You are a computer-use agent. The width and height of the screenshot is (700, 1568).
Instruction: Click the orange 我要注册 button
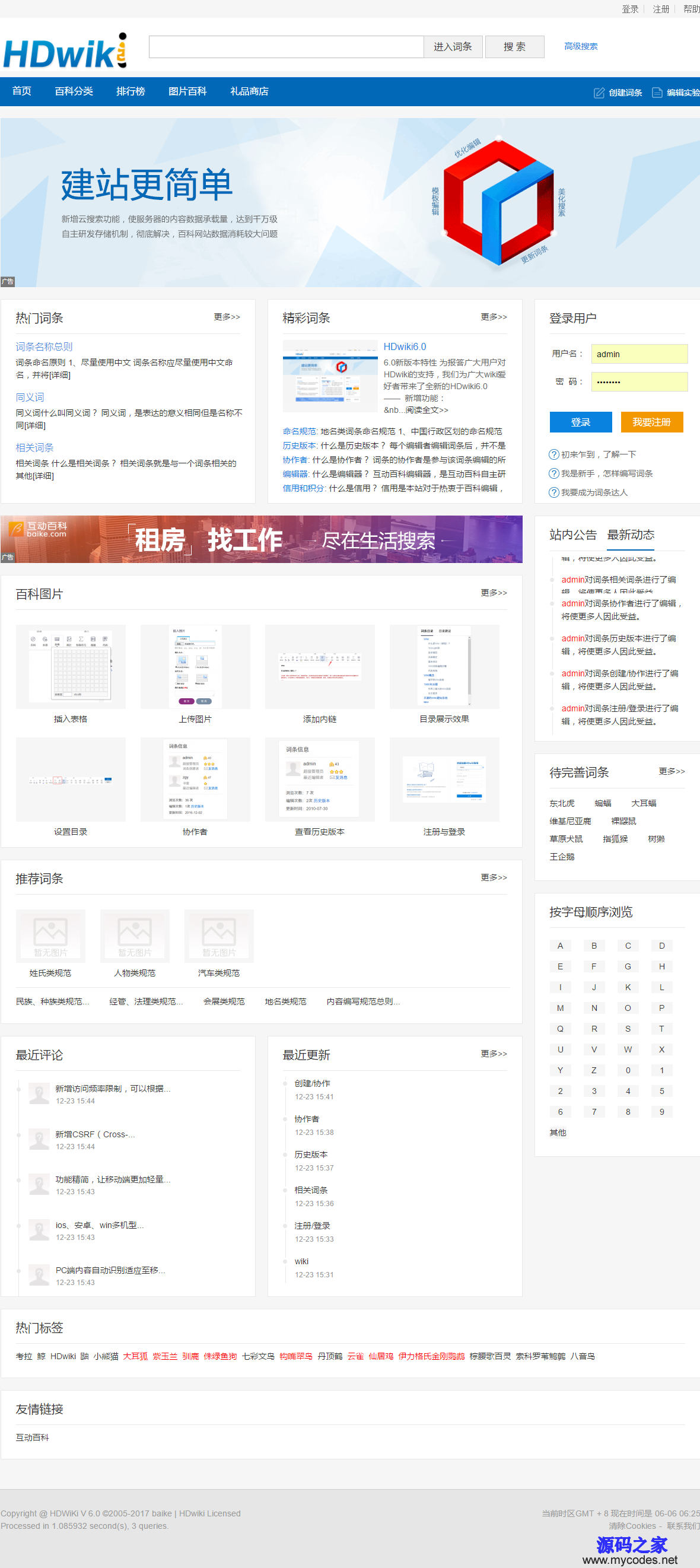(652, 422)
